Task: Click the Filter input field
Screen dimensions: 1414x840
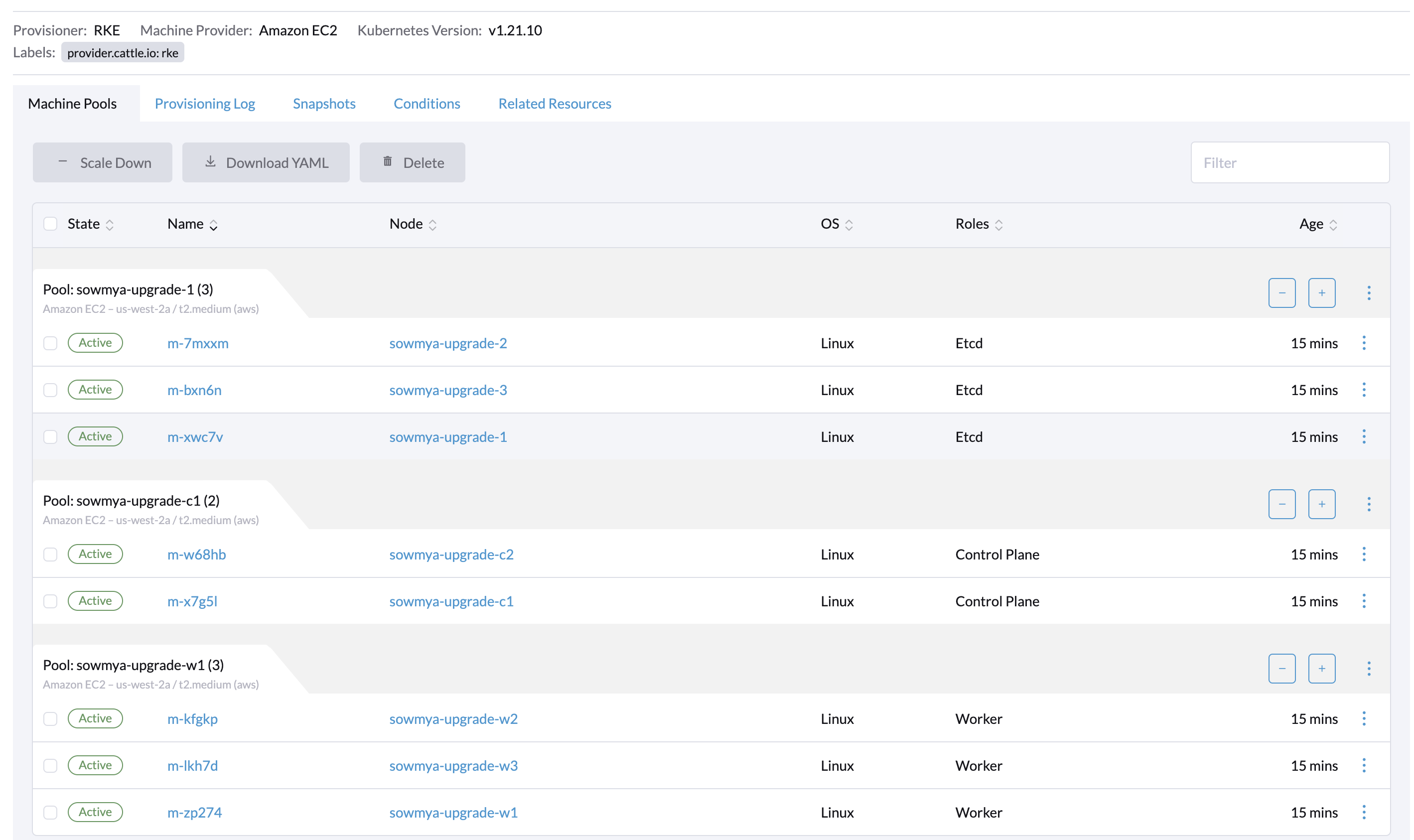Action: point(1289,162)
